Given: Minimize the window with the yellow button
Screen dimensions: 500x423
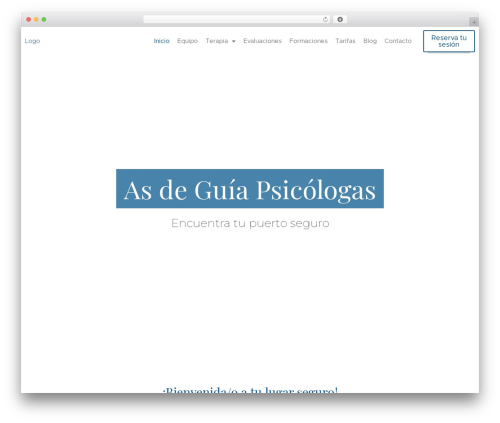Looking at the screenshot, I should tap(36, 19).
